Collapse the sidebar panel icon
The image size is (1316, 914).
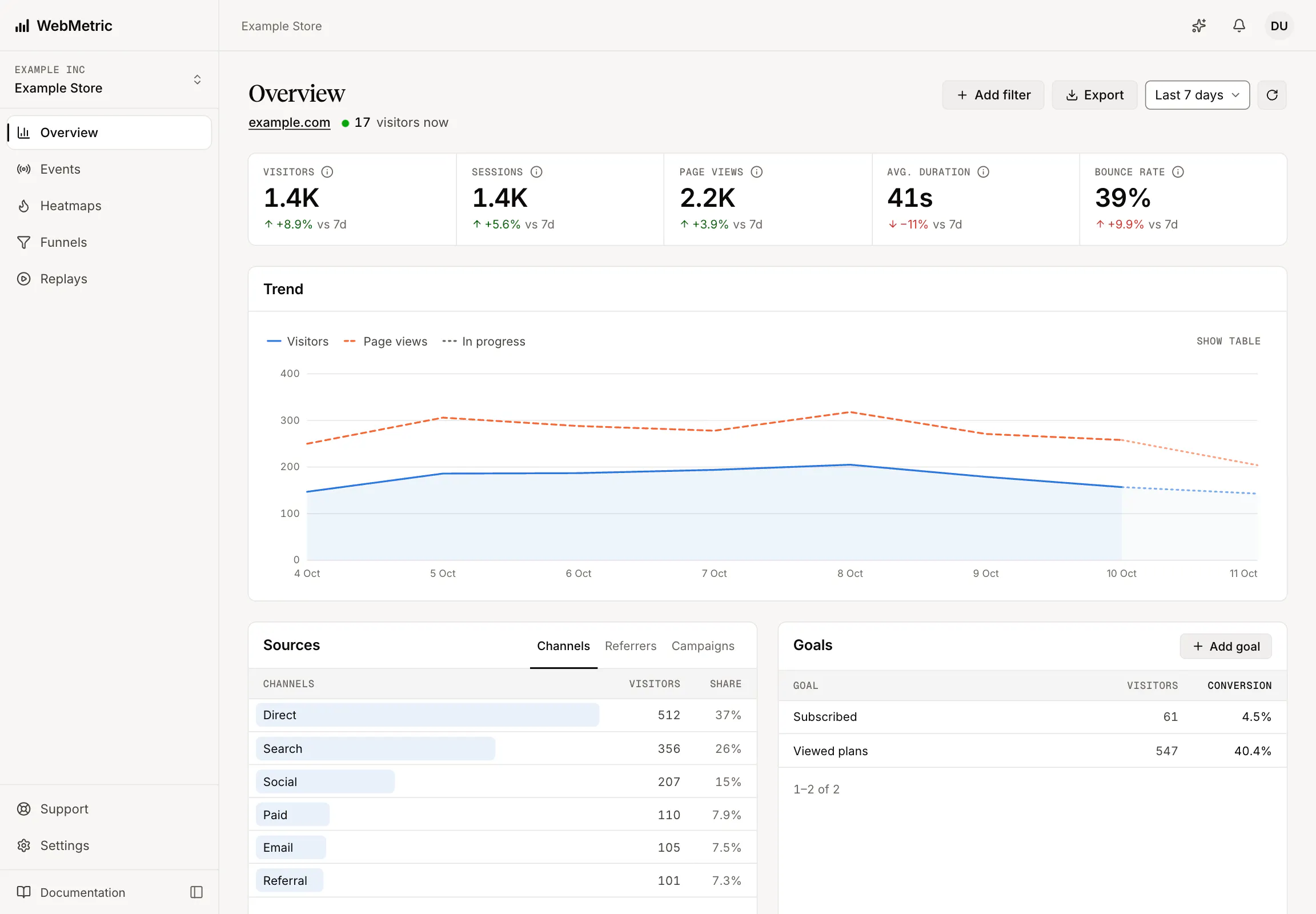click(x=196, y=892)
